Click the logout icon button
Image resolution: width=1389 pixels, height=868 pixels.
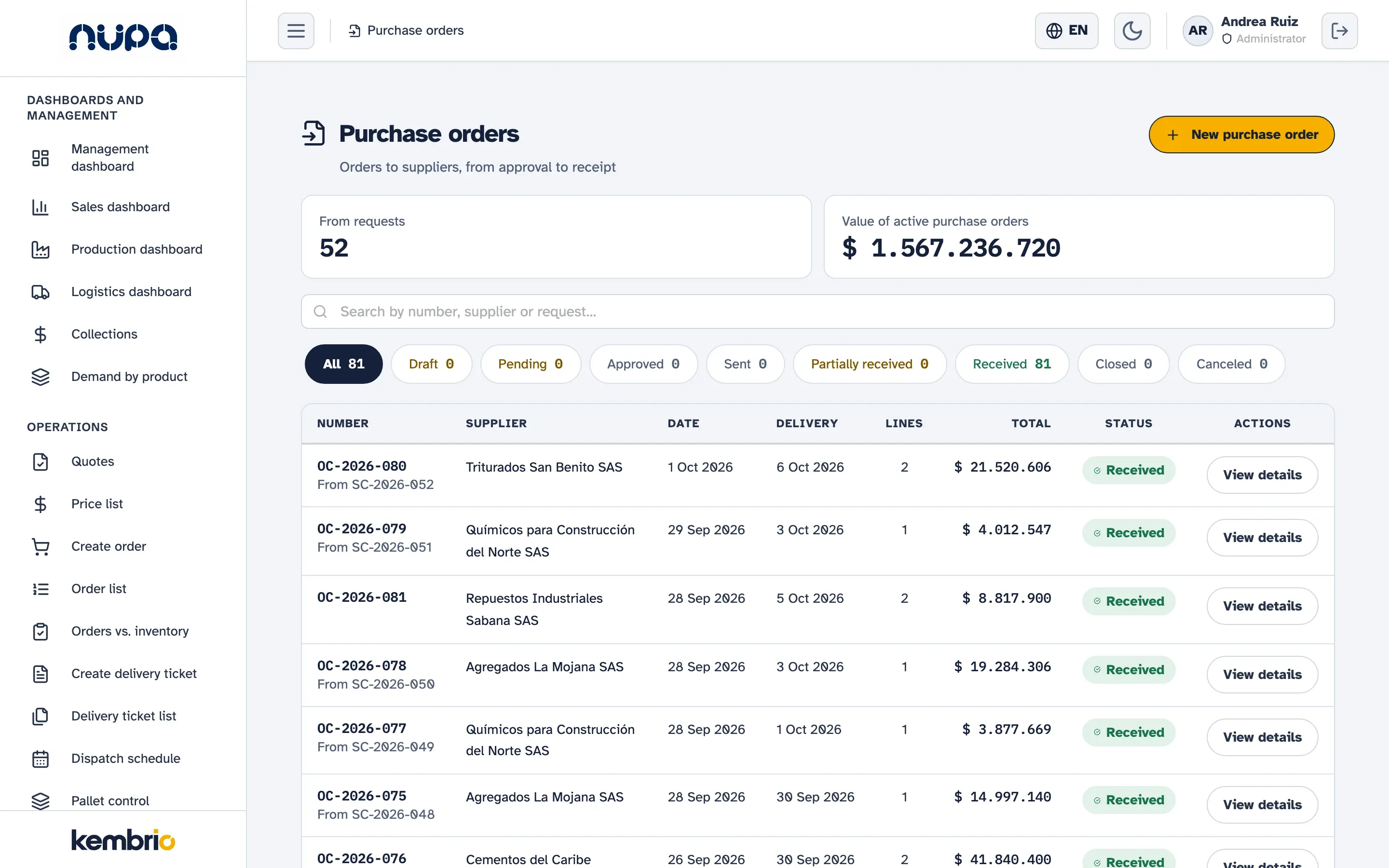(x=1339, y=30)
